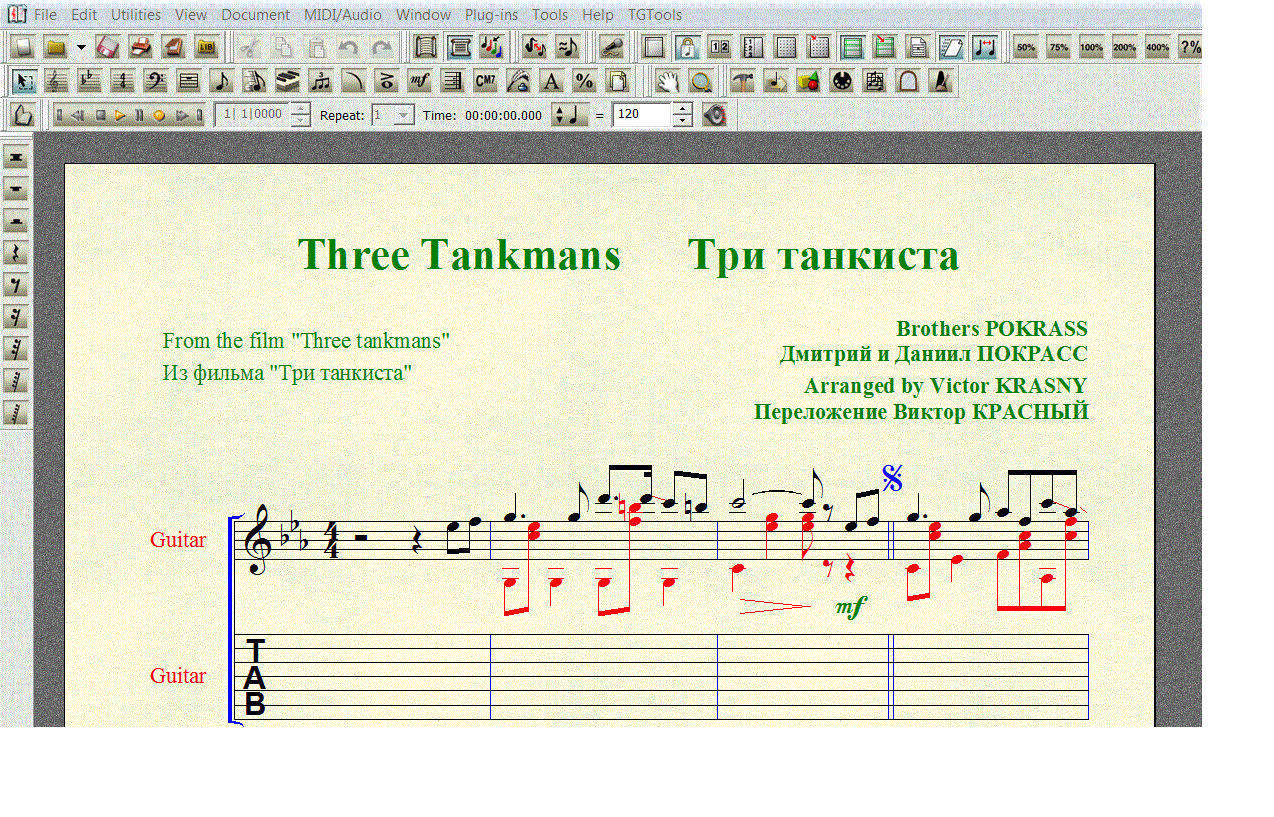Decrease tempo with down stepper arrow
The image size is (1274, 817).
pyautogui.click(x=682, y=121)
